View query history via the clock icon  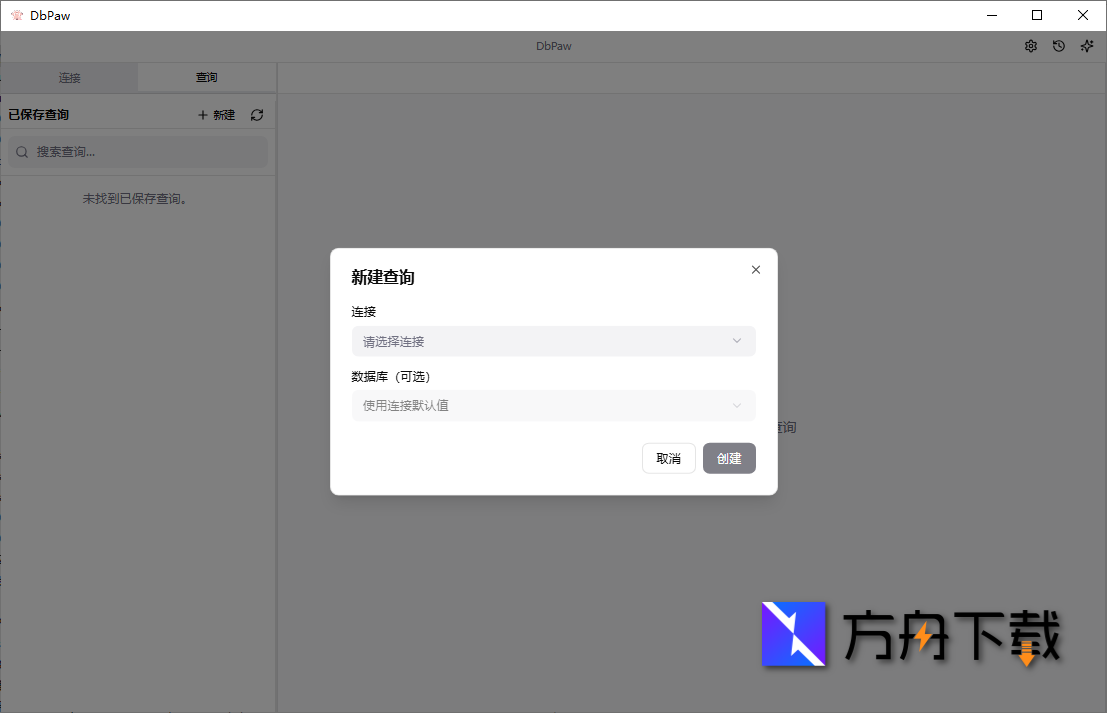coord(1058,45)
